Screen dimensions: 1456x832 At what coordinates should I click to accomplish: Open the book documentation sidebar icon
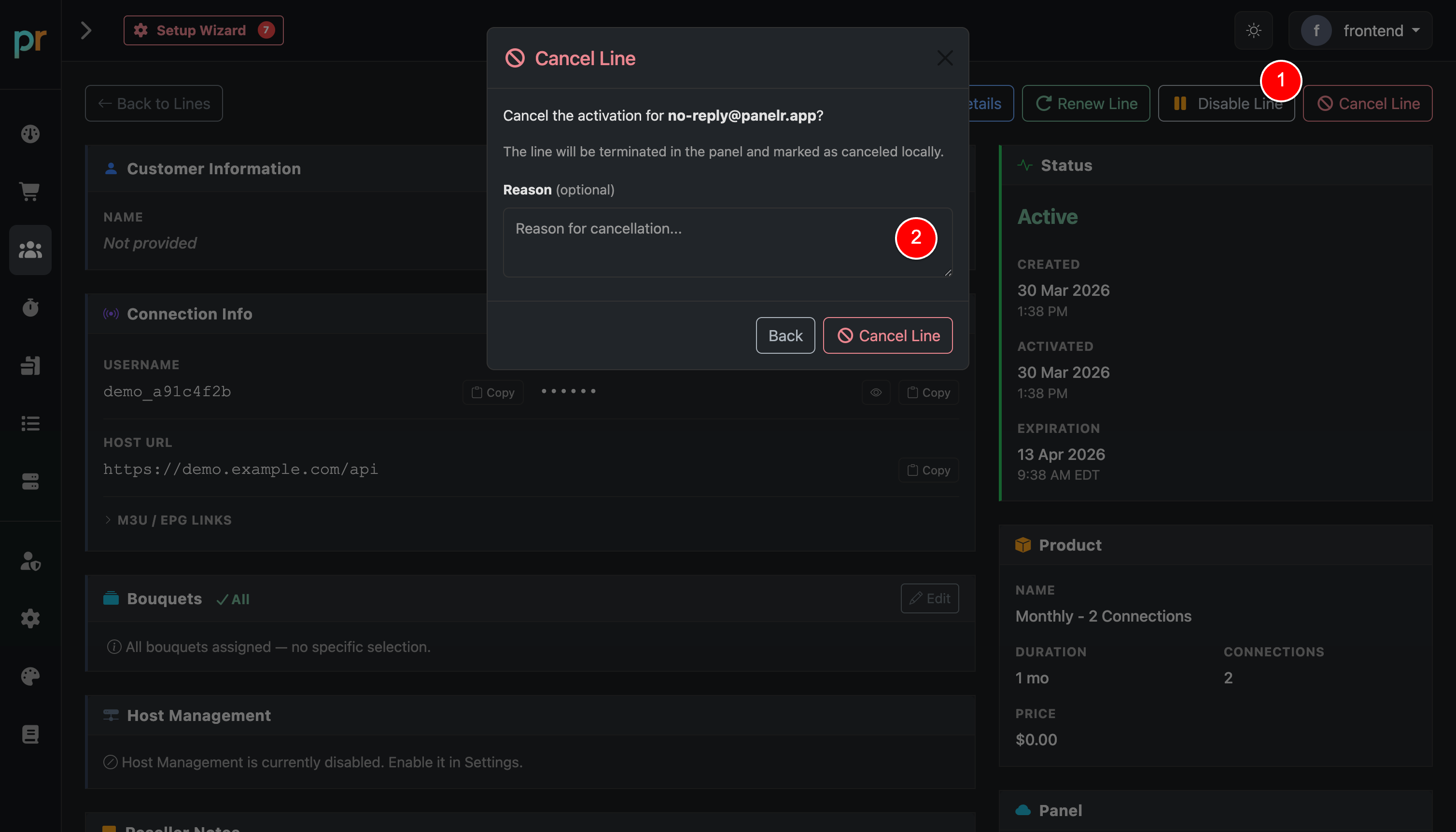[30, 735]
